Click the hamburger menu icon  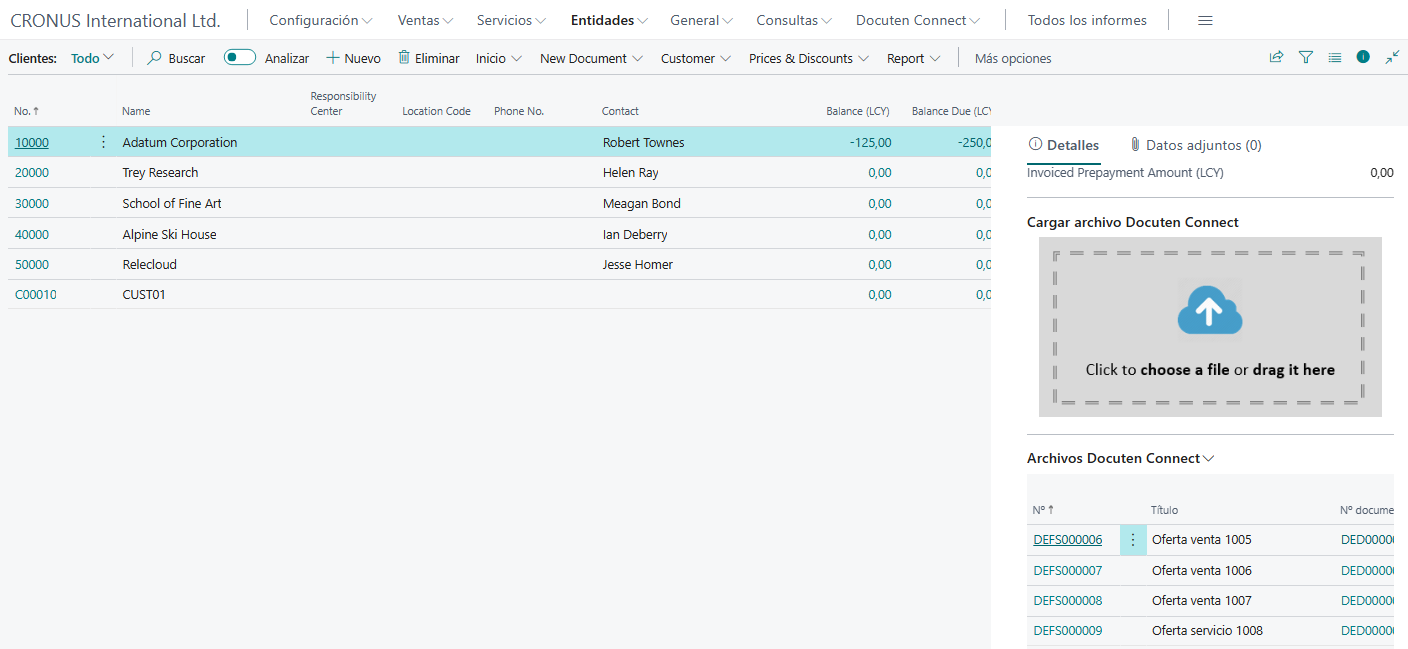tap(1205, 21)
